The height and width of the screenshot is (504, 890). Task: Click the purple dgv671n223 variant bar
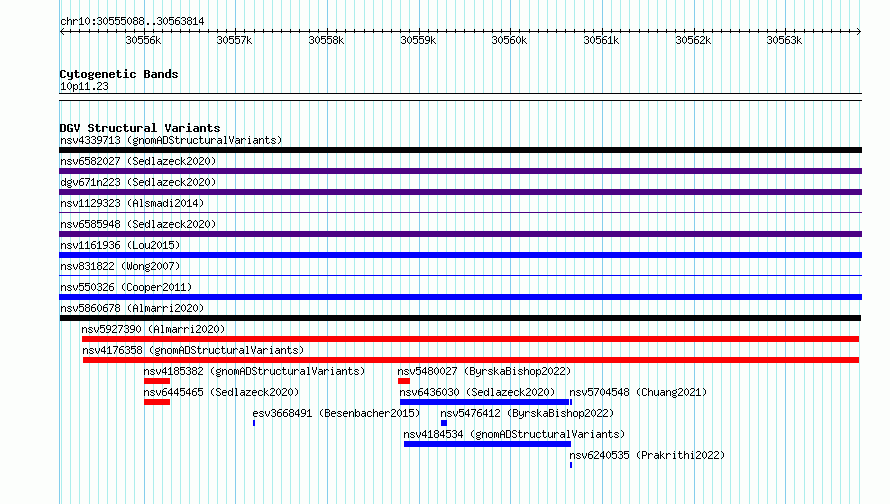coord(460,192)
